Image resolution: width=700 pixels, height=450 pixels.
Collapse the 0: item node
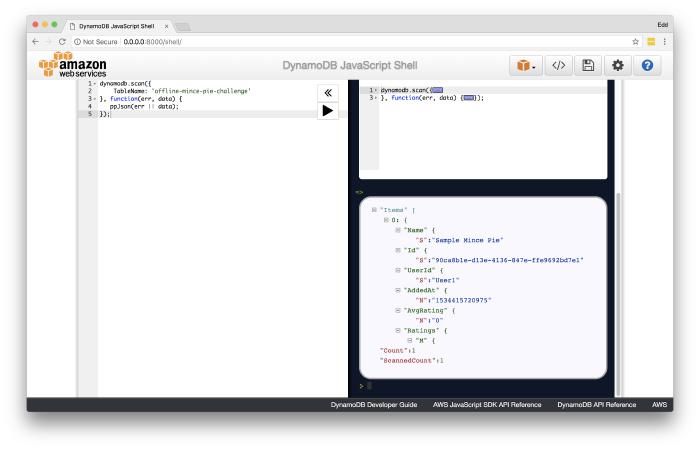pos(386,220)
